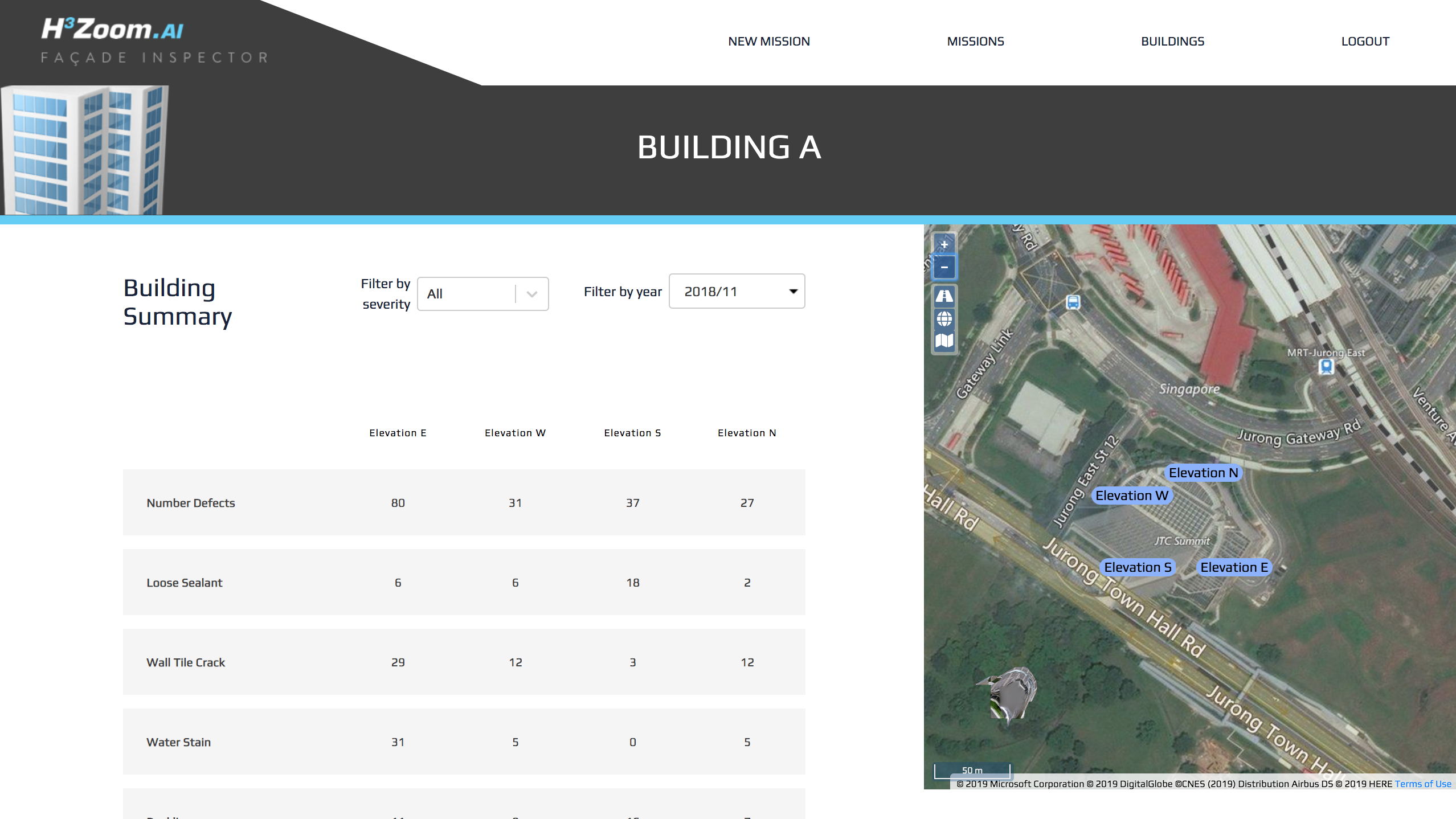Image resolution: width=1456 pixels, height=819 pixels.
Task: Switch map to road view
Action: (943, 296)
